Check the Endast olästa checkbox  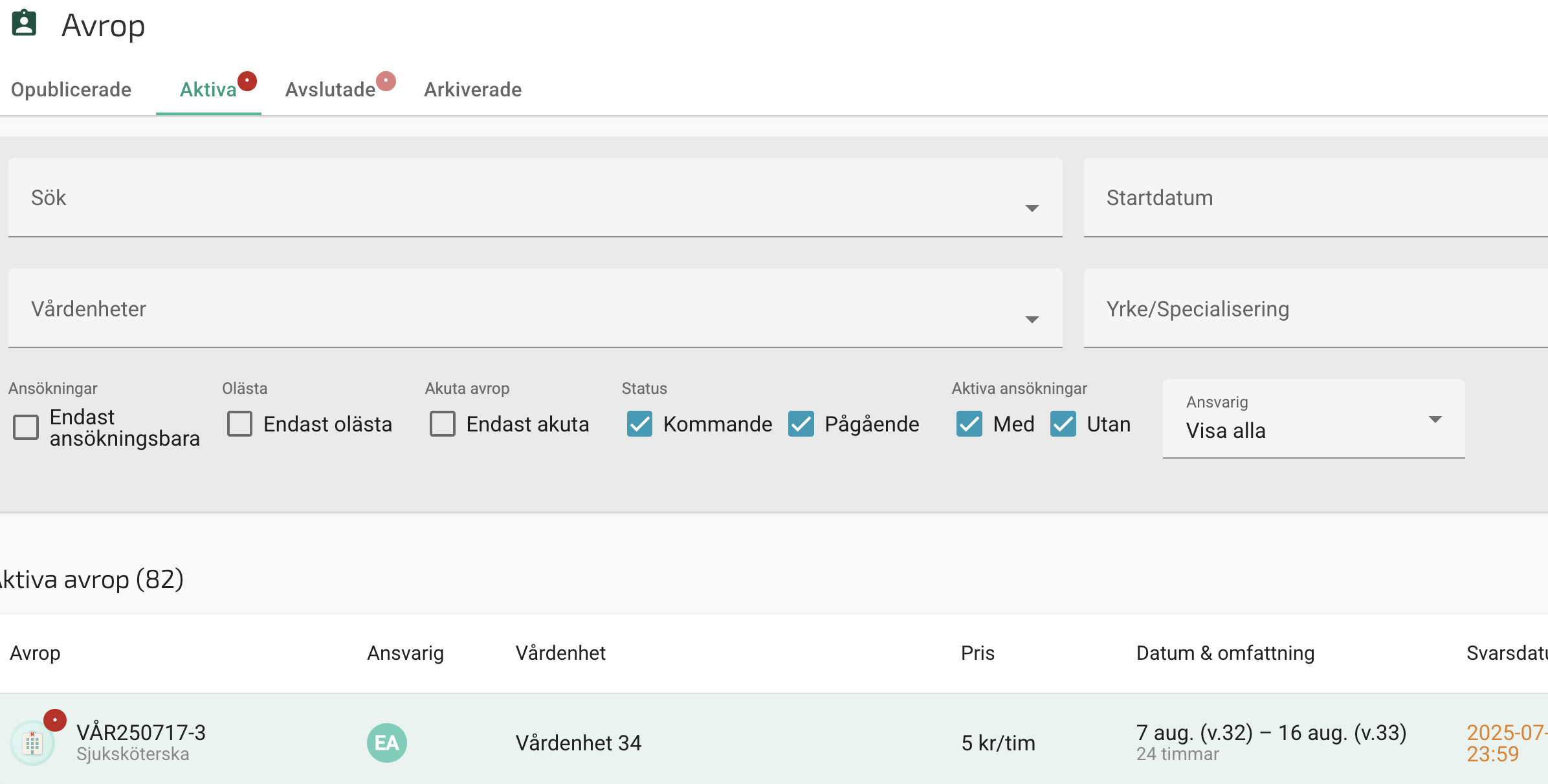239,424
